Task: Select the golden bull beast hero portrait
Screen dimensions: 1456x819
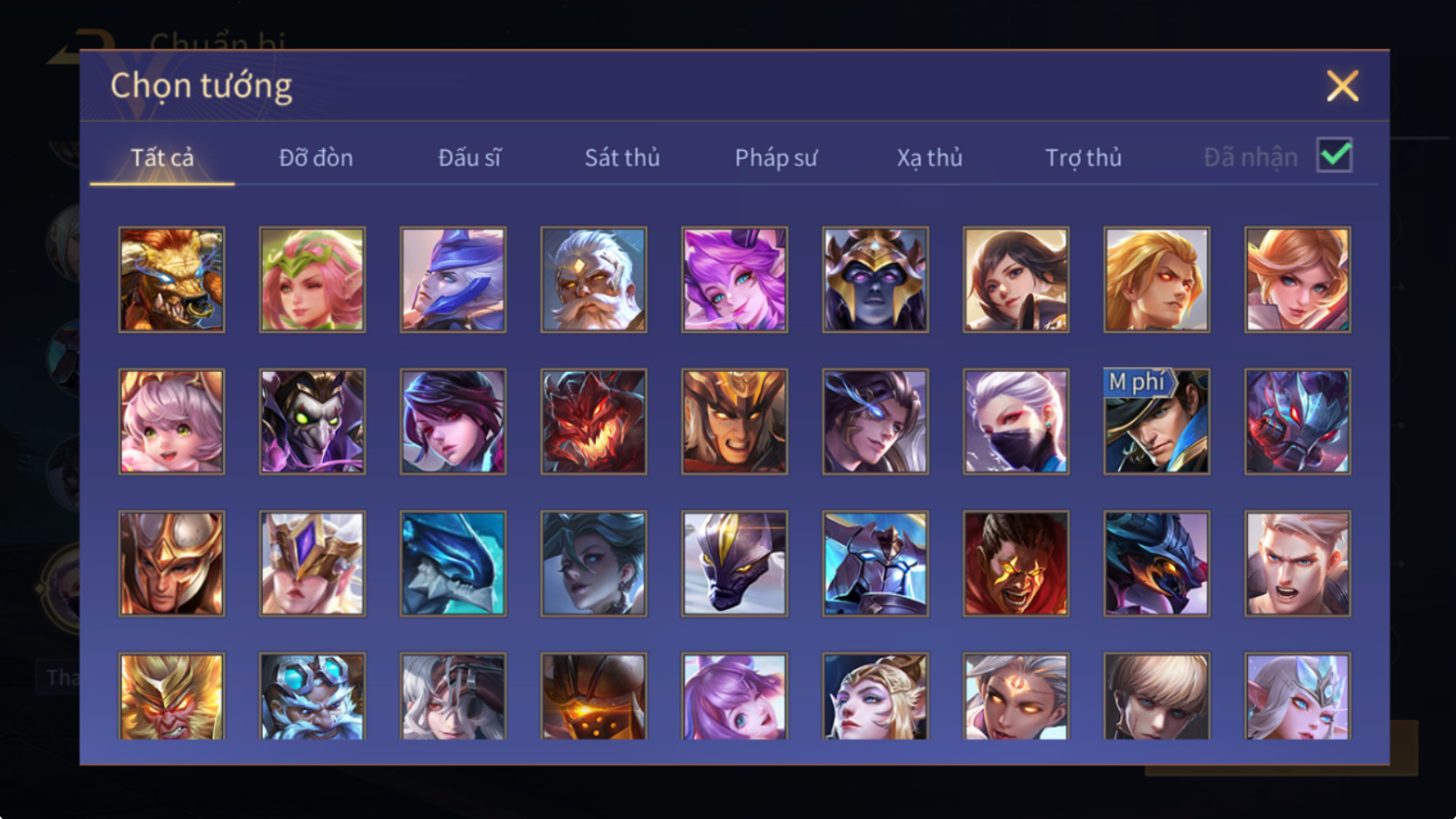Action: [172, 280]
